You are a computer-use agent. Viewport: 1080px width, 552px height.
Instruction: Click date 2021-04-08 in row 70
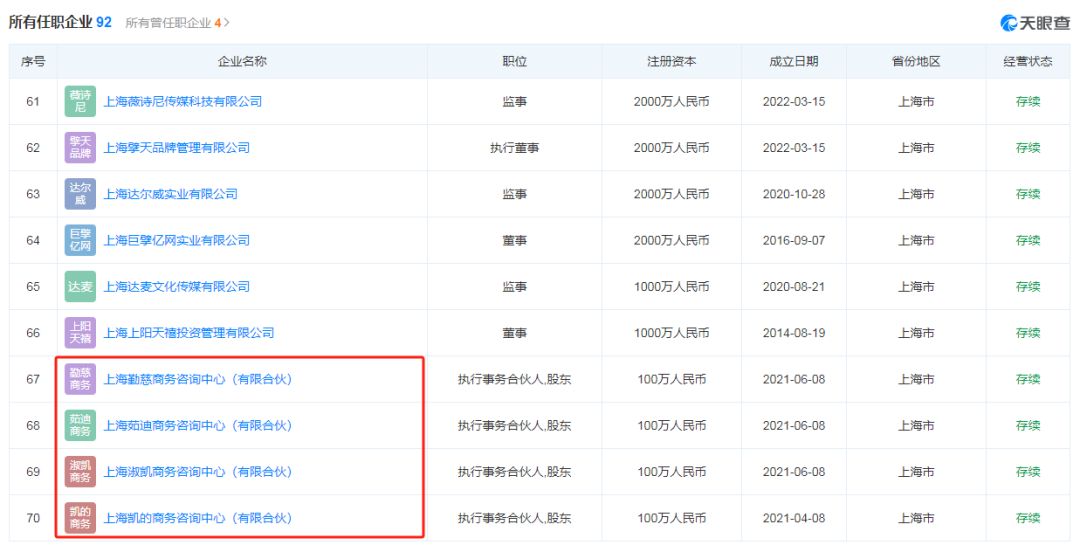(793, 518)
